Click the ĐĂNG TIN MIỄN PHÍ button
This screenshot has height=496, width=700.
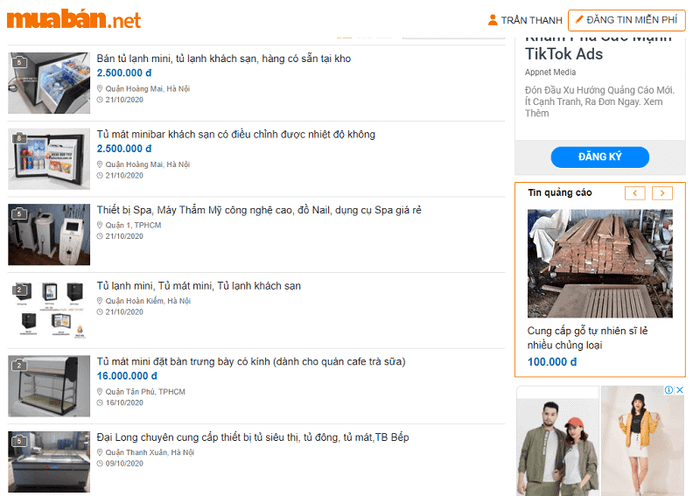click(x=626, y=21)
